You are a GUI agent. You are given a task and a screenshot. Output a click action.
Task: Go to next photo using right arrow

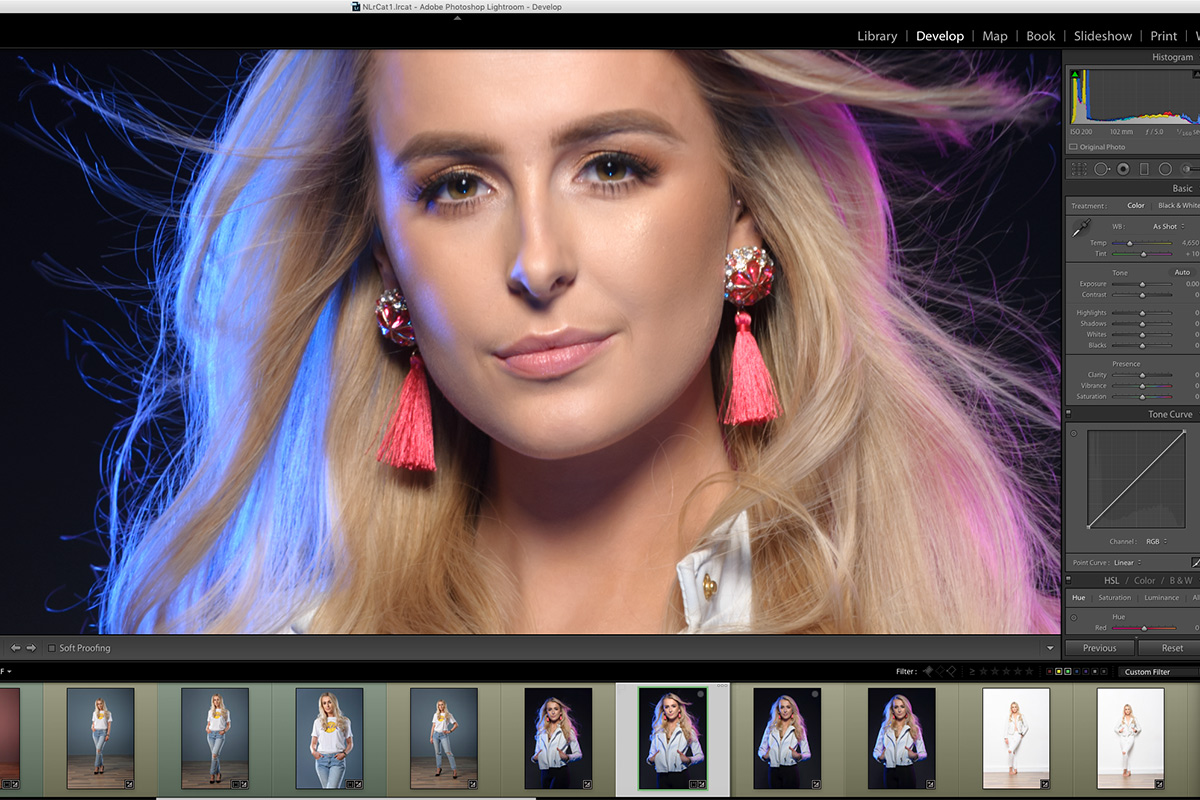click(31, 648)
